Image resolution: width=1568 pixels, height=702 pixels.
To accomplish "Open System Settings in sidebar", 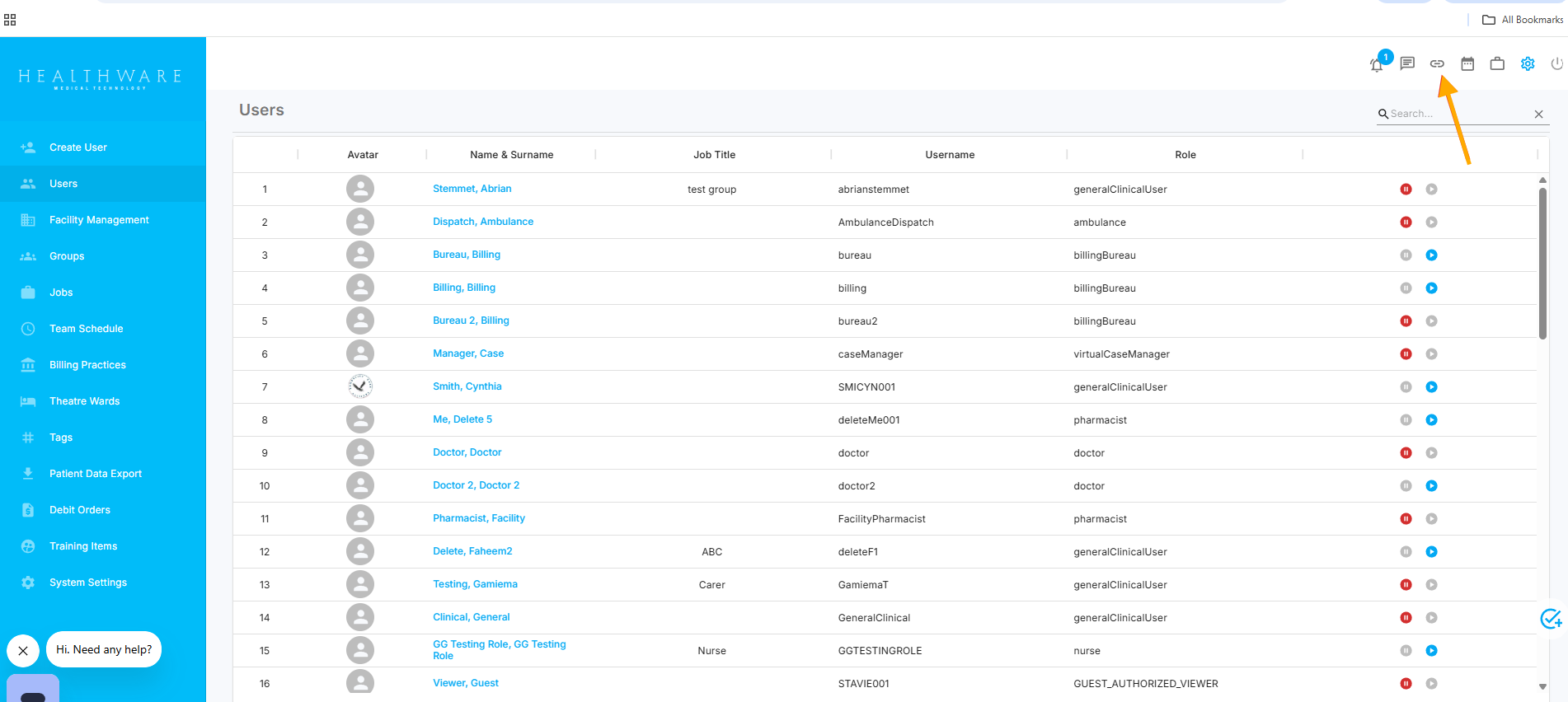I will [x=88, y=583].
